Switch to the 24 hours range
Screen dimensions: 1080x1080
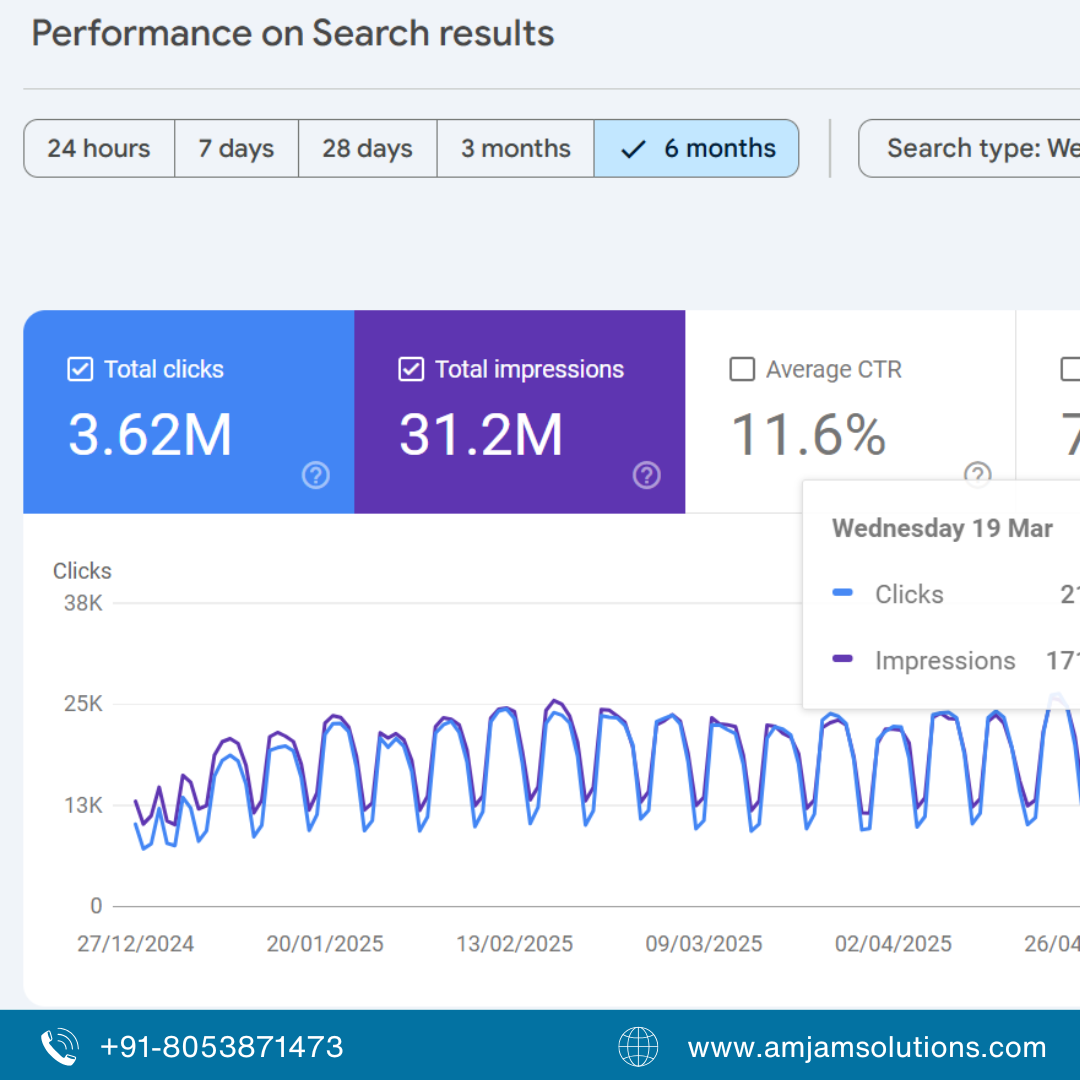coord(99,149)
